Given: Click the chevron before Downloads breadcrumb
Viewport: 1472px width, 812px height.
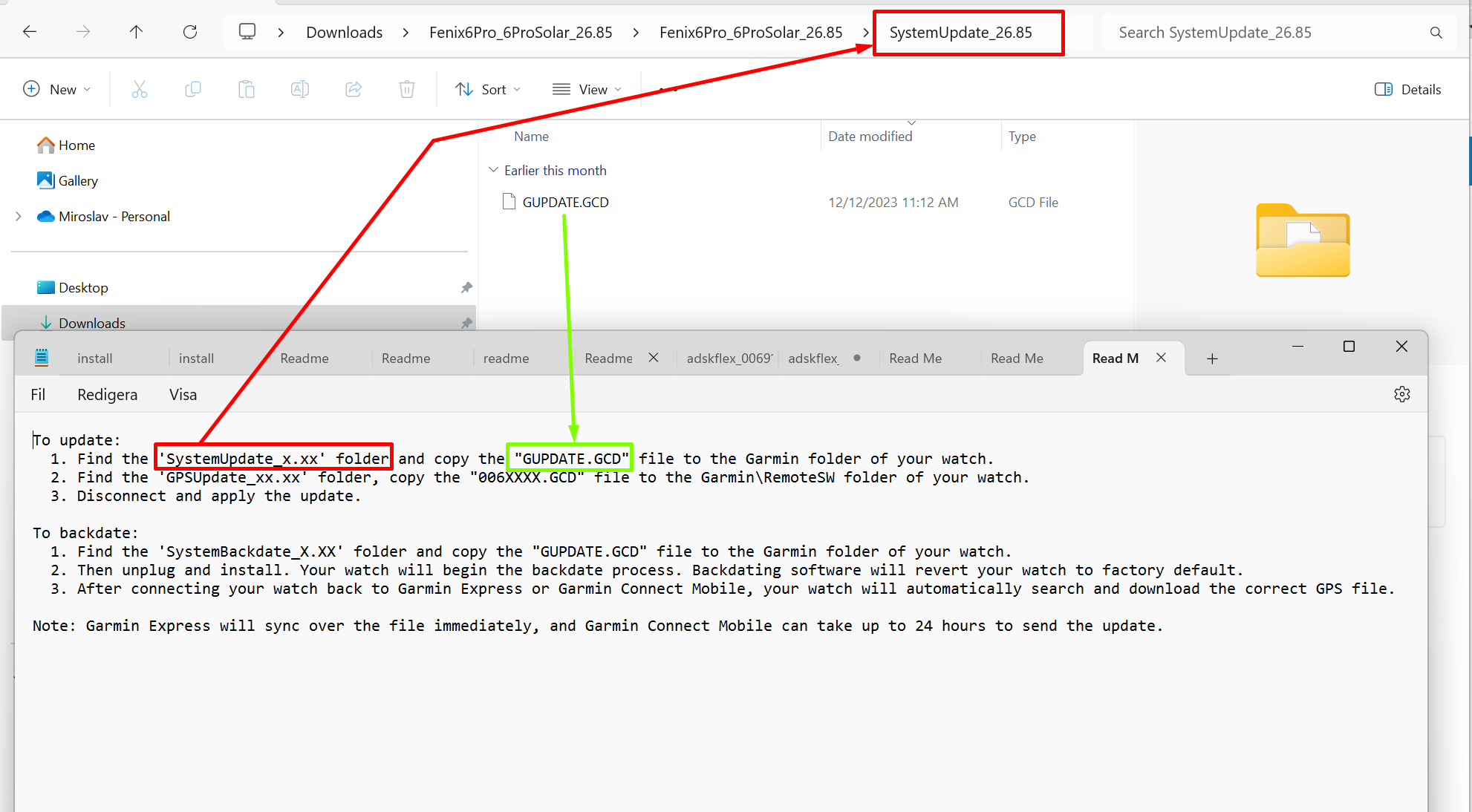Looking at the screenshot, I should [281, 33].
